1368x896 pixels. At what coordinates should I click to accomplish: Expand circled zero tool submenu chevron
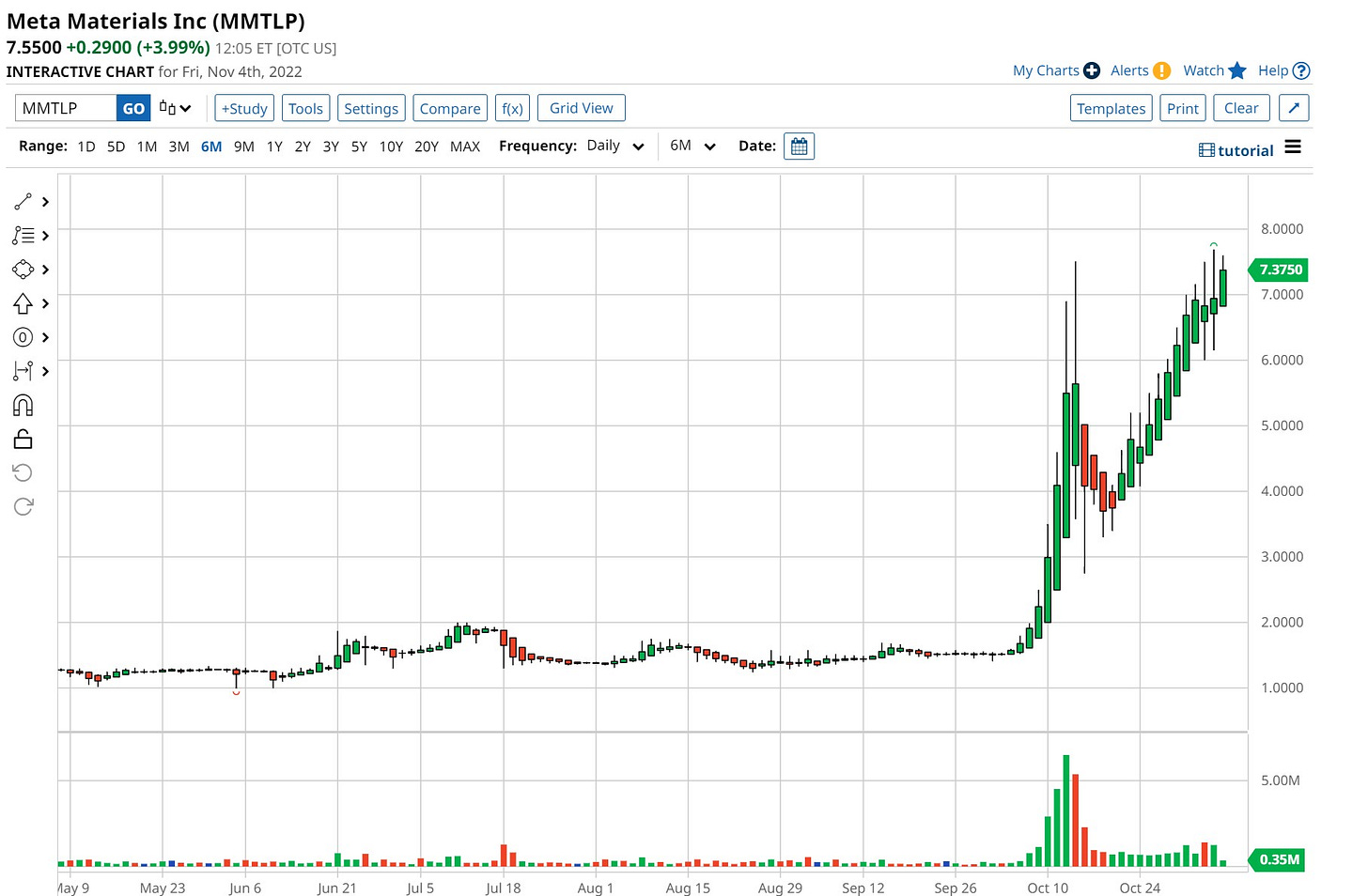click(x=45, y=337)
